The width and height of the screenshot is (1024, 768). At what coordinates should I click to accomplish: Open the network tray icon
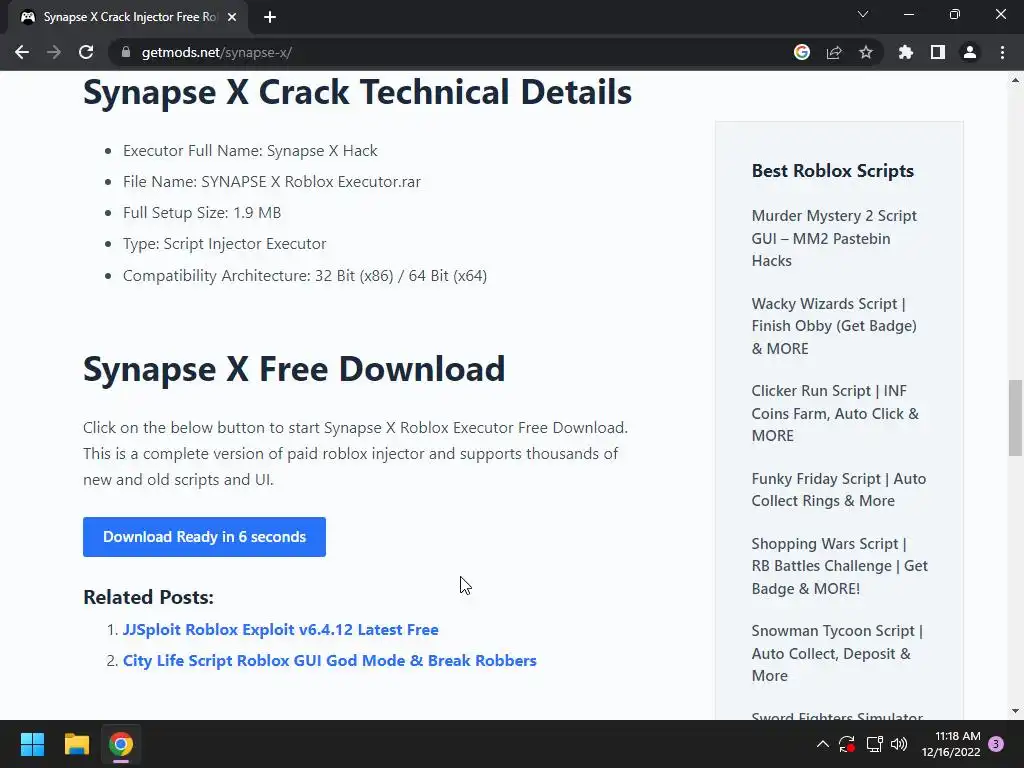click(874, 744)
